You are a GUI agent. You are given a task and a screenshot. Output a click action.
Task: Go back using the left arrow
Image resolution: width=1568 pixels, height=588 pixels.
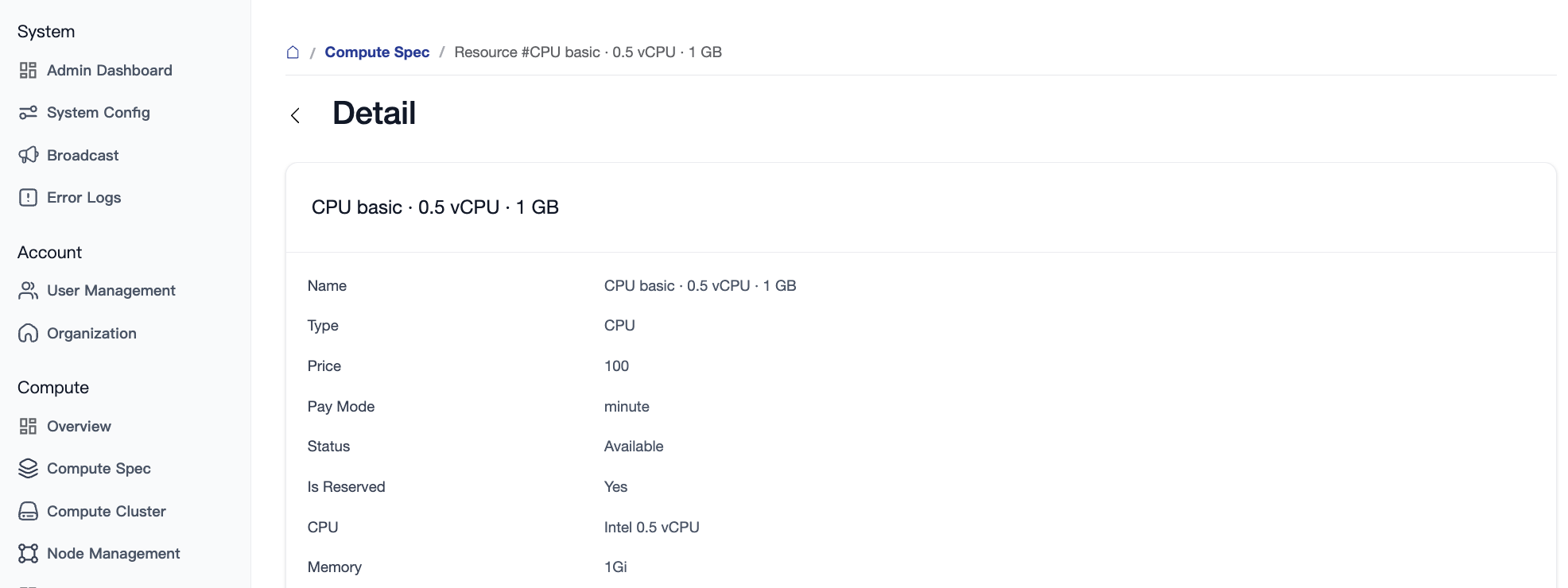click(x=295, y=116)
